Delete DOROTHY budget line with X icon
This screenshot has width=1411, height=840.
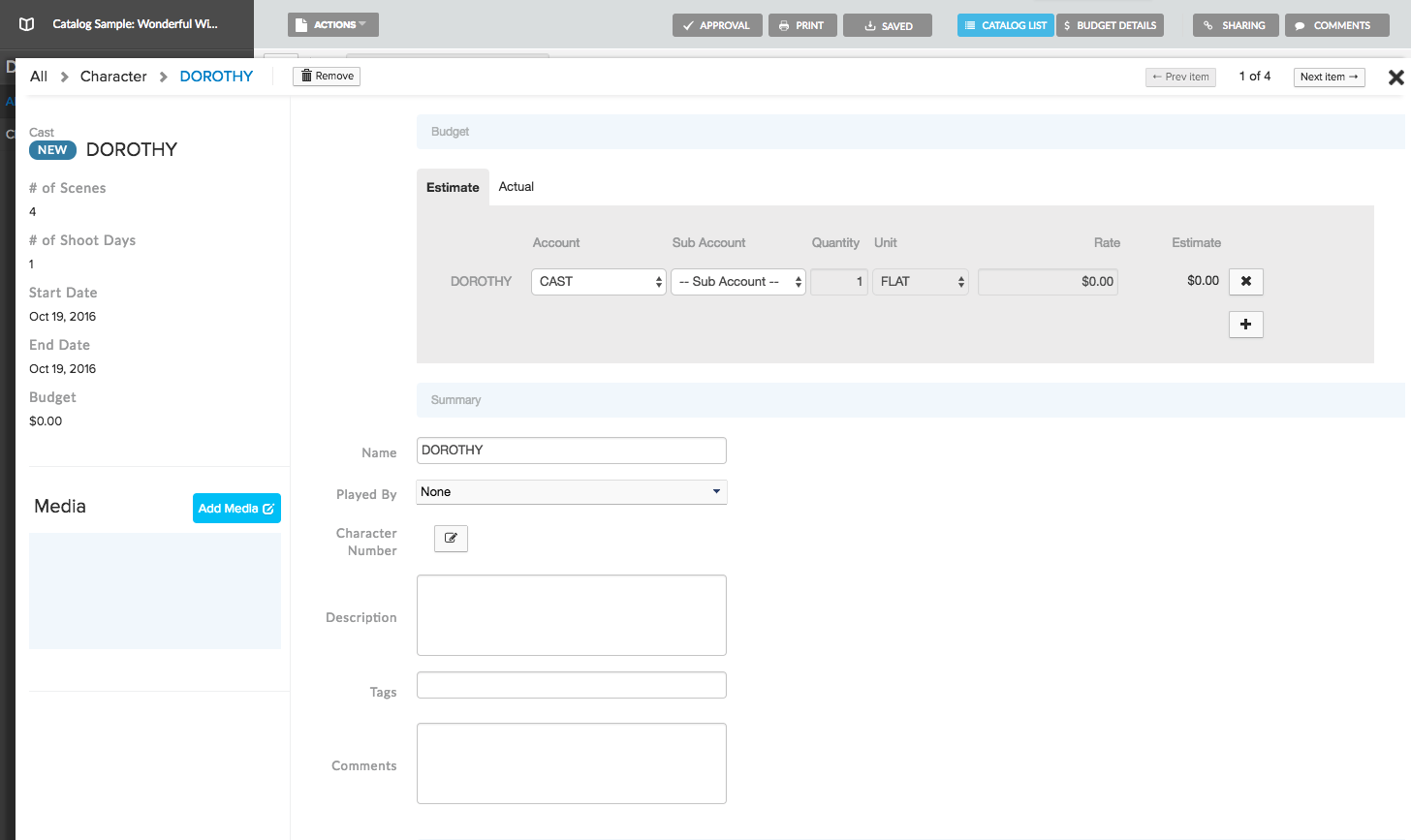1246,281
